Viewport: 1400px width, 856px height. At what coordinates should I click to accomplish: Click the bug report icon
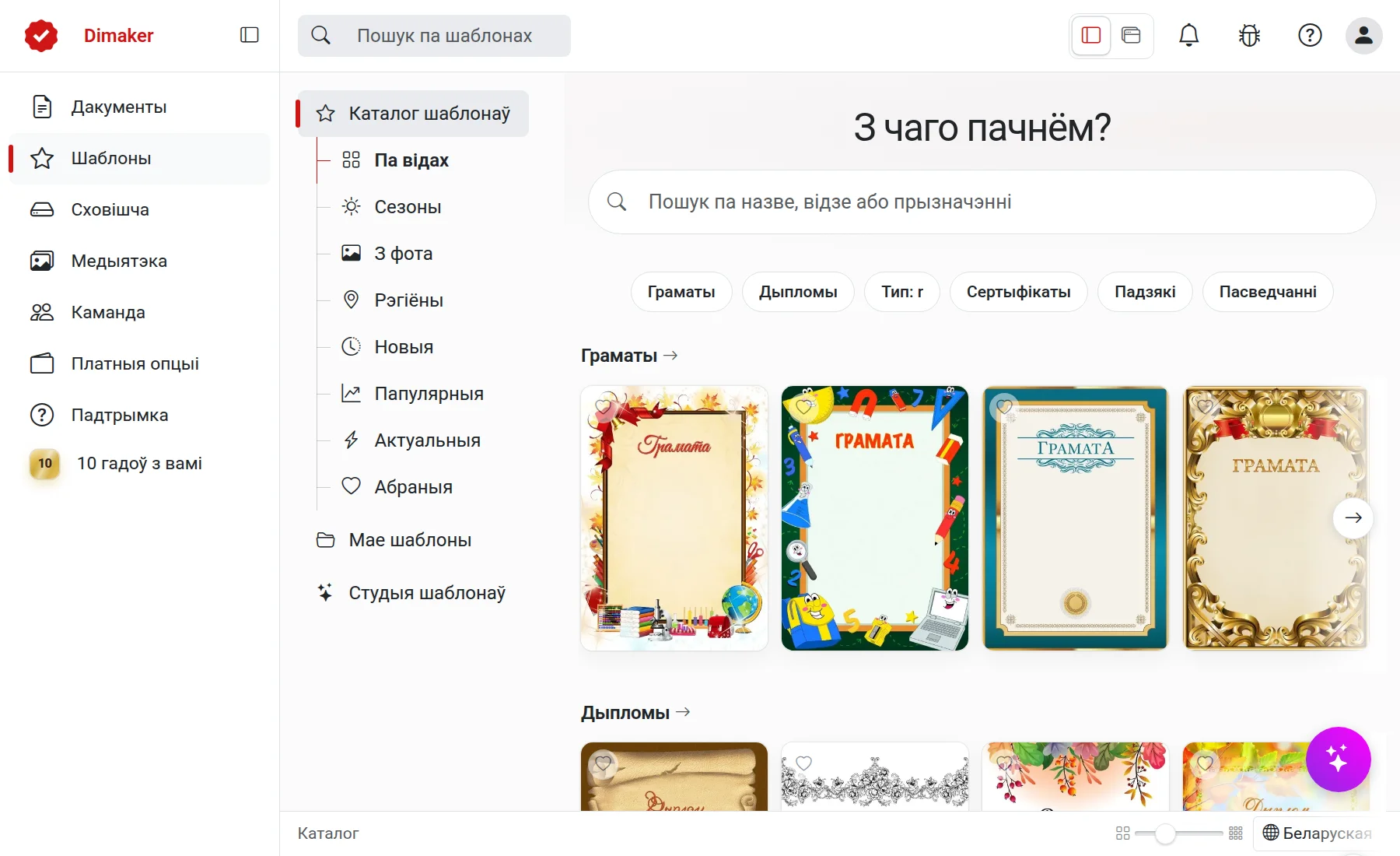(x=1249, y=35)
